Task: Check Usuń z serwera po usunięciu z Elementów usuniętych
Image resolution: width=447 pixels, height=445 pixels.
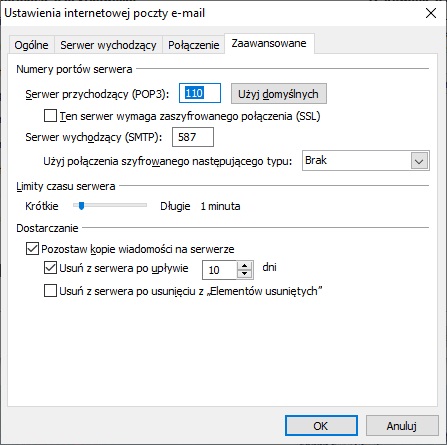Action: 50,291
